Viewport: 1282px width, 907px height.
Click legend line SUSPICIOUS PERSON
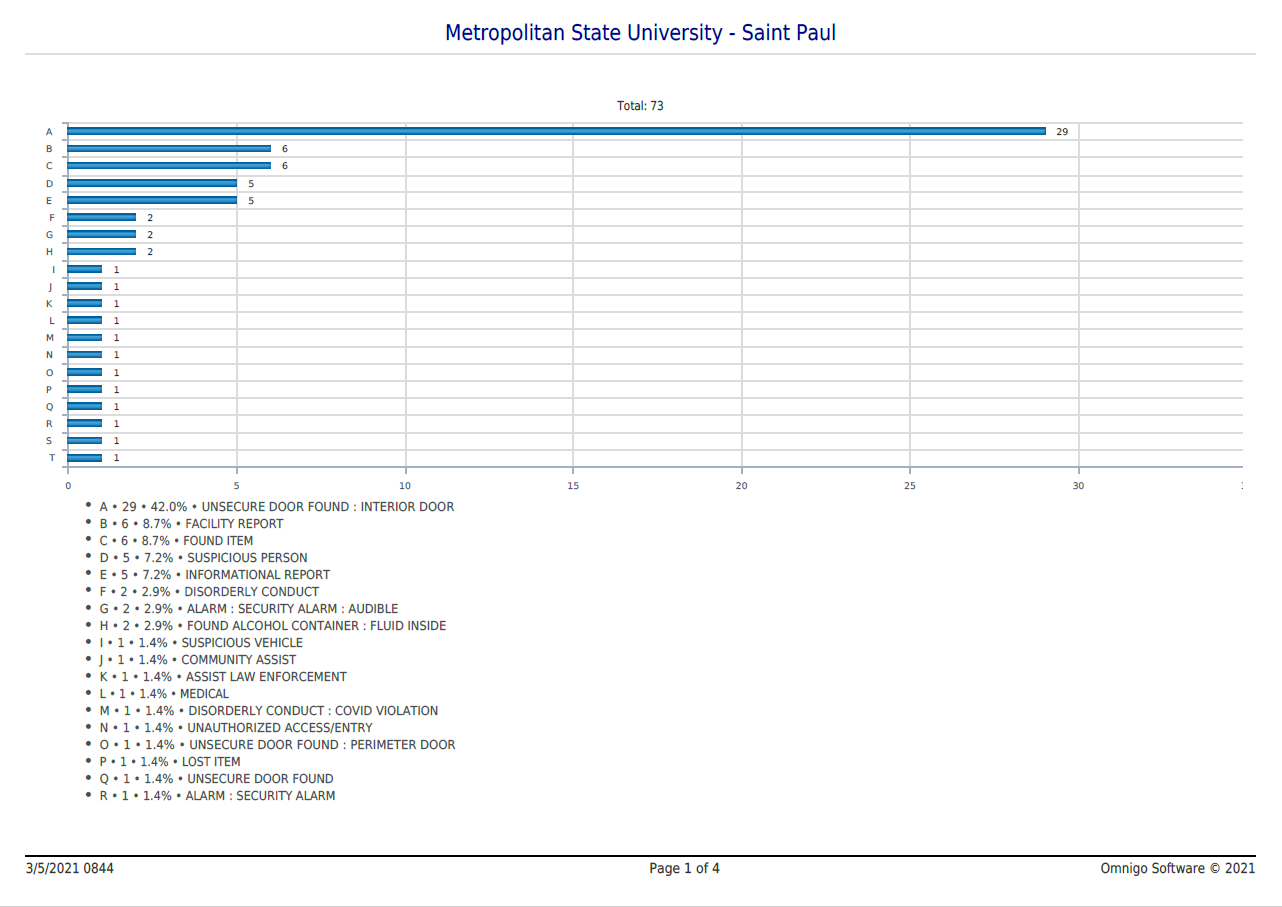click(x=203, y=558)
